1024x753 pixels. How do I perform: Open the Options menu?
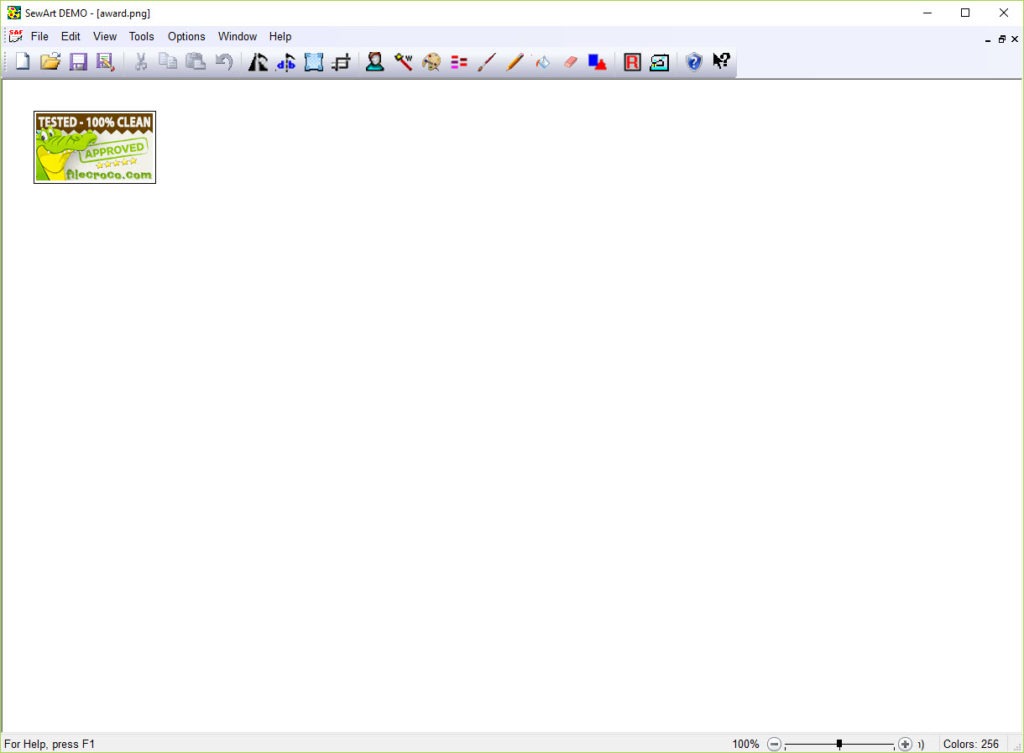(186, 37)
